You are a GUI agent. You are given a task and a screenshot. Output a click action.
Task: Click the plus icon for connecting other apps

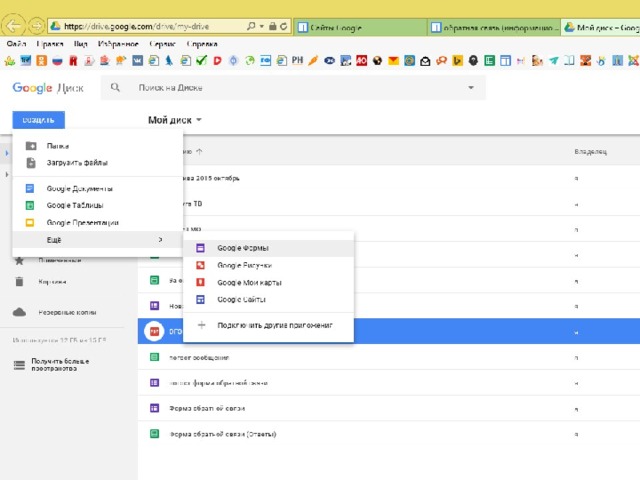click(x=200, y=325)
